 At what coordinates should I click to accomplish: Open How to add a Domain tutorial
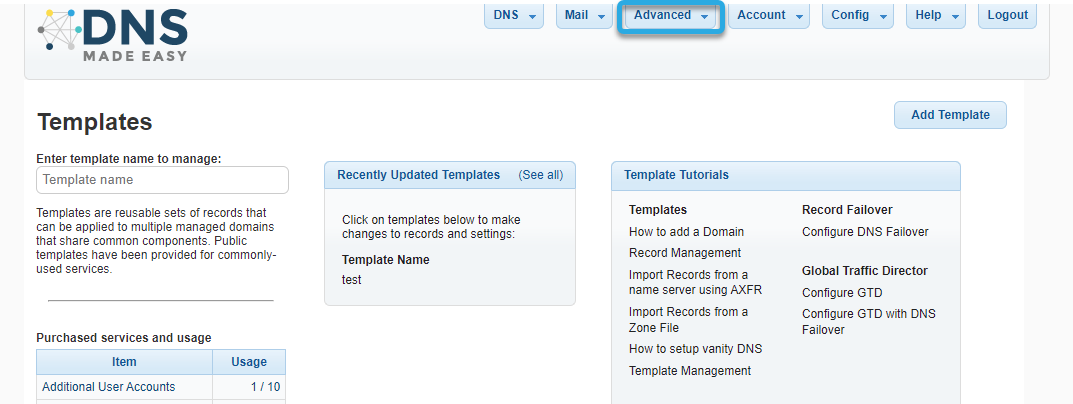[x=686, y=231]
